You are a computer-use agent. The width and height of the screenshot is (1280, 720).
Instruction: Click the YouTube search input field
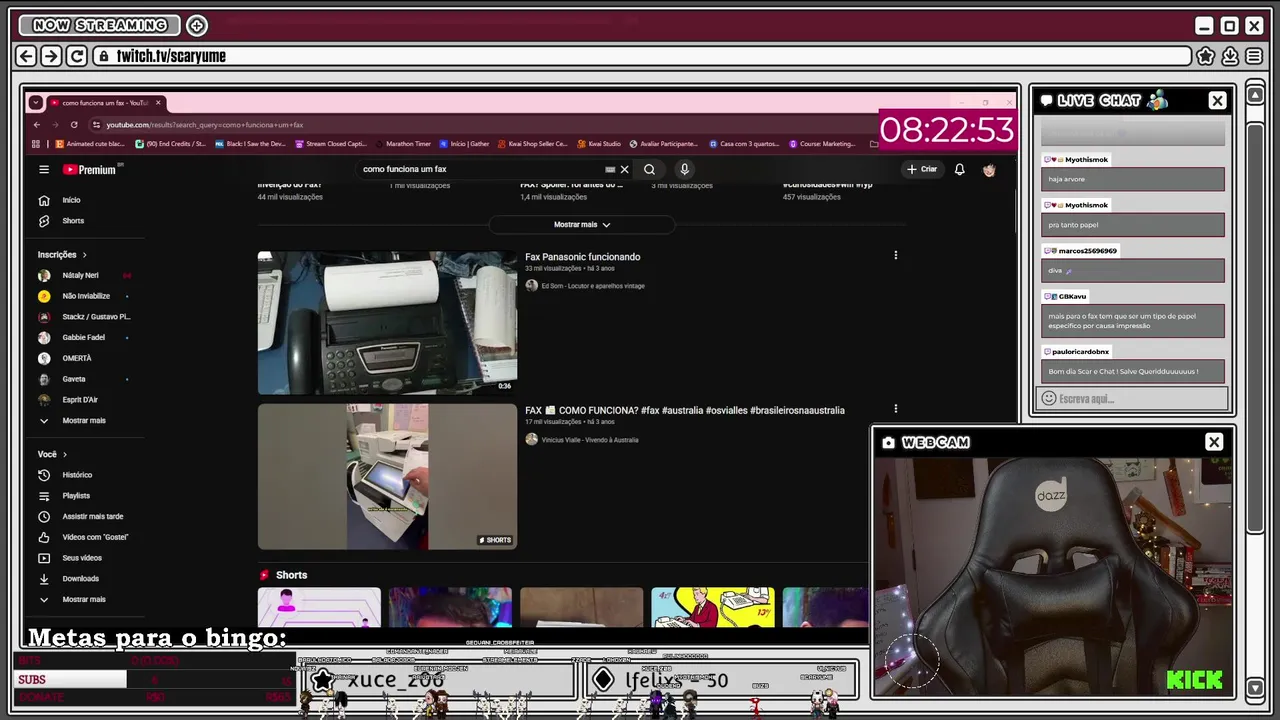[x=480, y=169]
